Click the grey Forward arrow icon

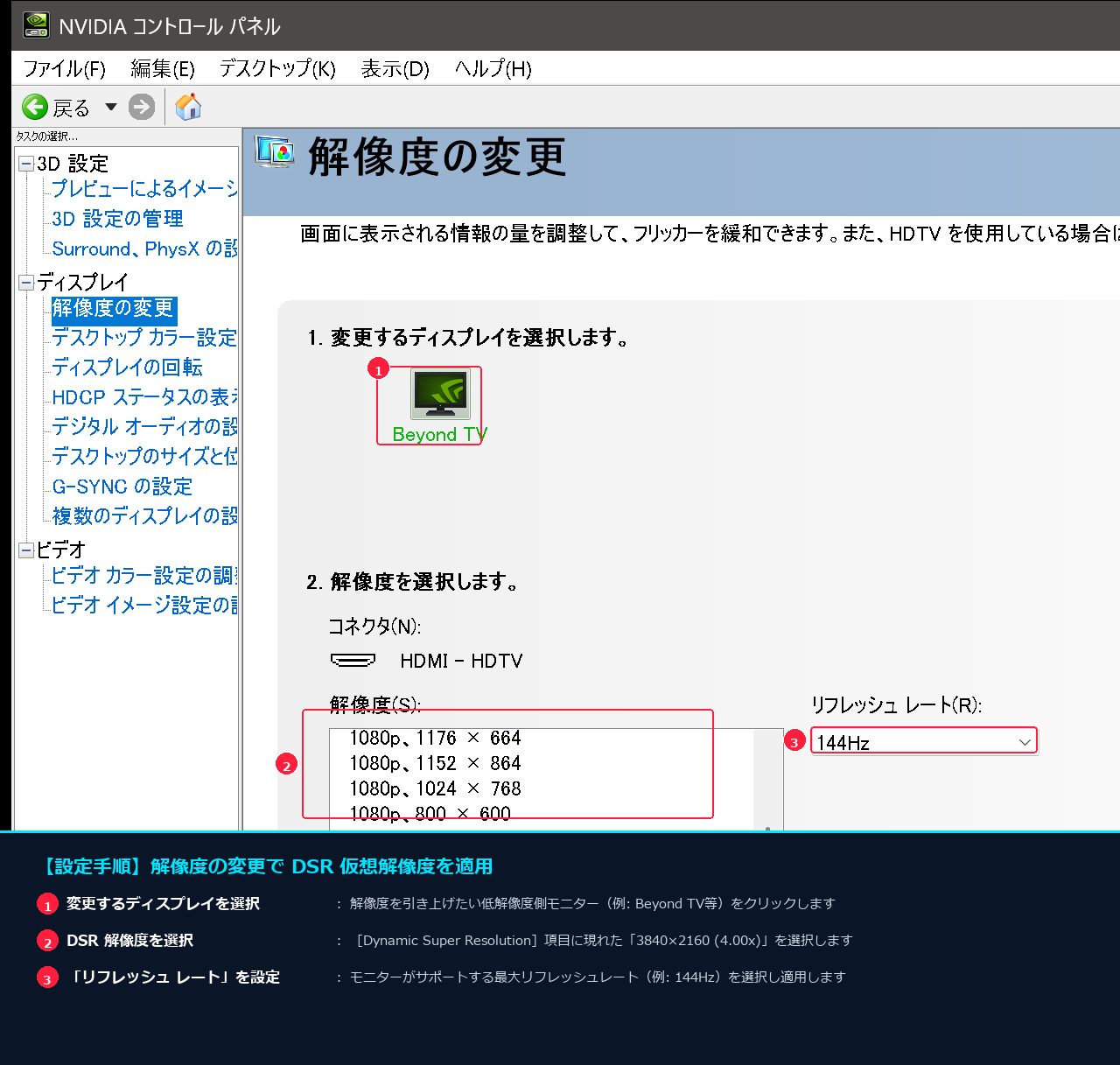point(142,107)
